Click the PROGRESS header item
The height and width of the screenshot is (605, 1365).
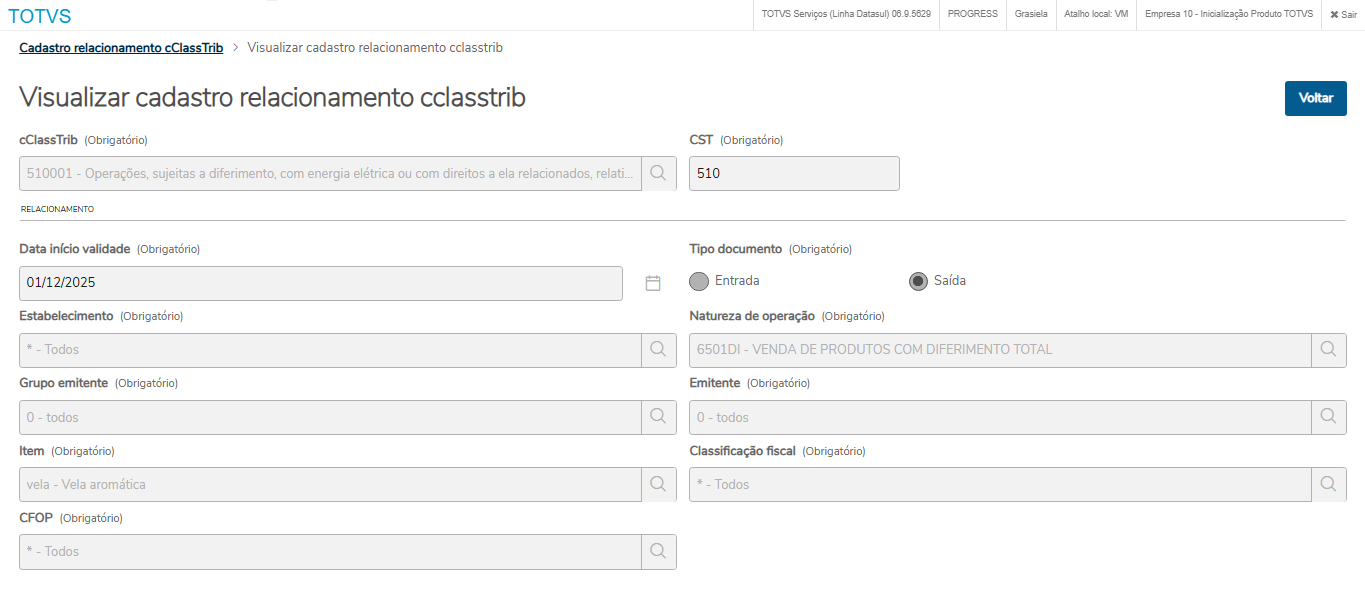point(972,14)
